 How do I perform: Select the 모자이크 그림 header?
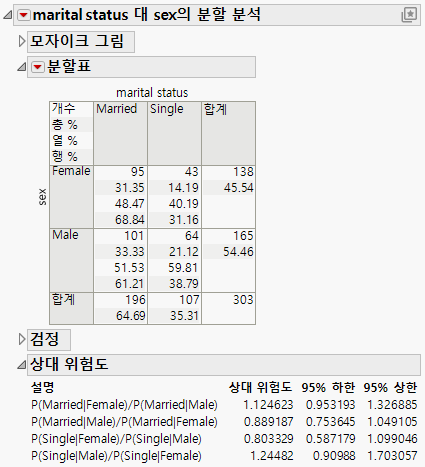pyautogui.click(x=81, y=42)
